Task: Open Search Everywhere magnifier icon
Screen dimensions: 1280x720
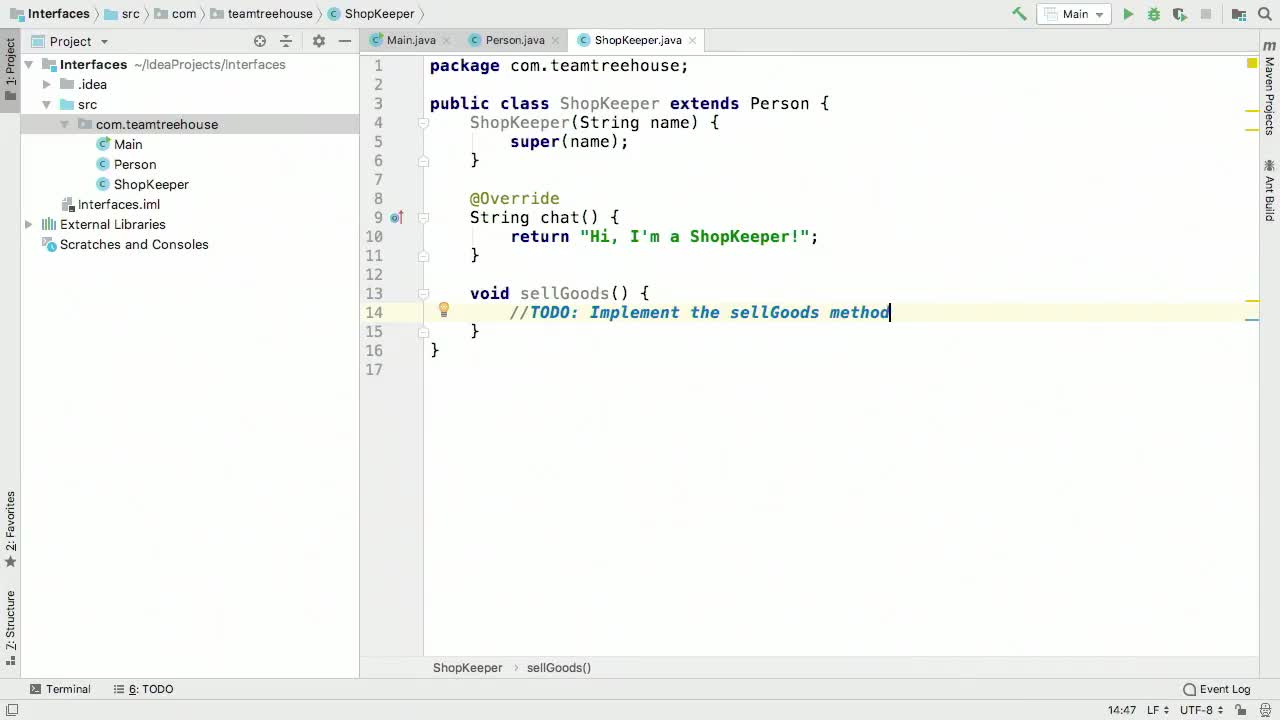Action: pyautogui.click(x=1265, y=14)
